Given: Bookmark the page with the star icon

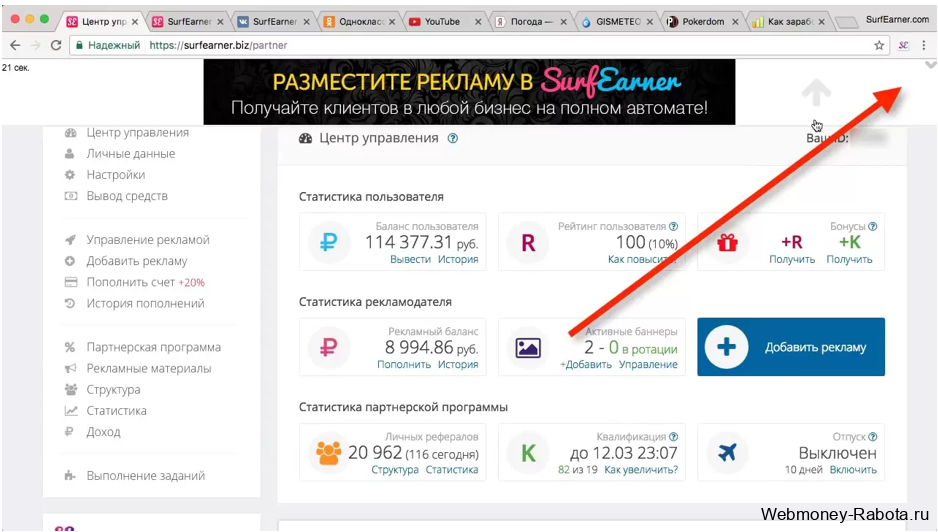Looking at the screenshot, I should 879,45.
